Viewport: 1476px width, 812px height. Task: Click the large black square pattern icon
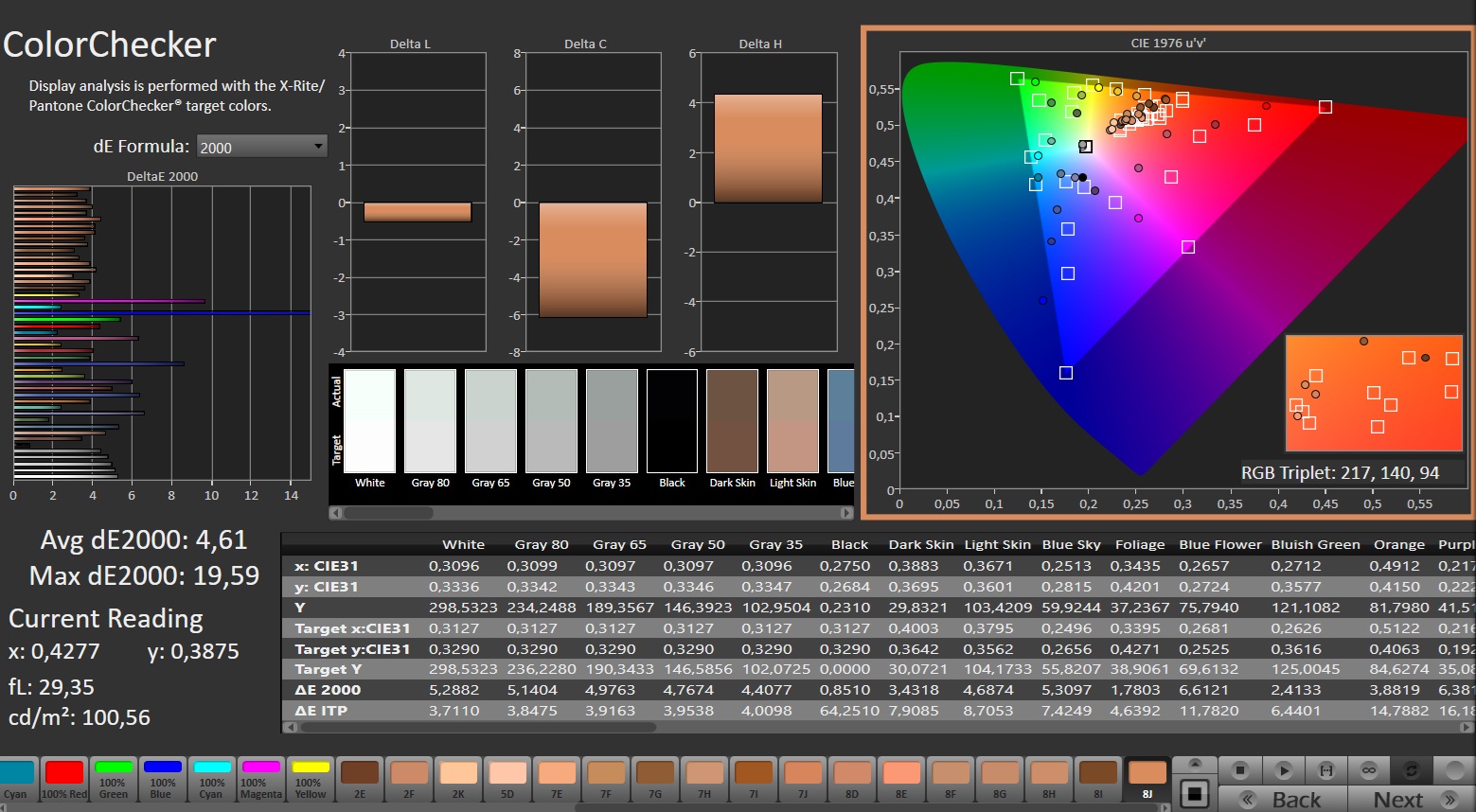(1195, 794)
